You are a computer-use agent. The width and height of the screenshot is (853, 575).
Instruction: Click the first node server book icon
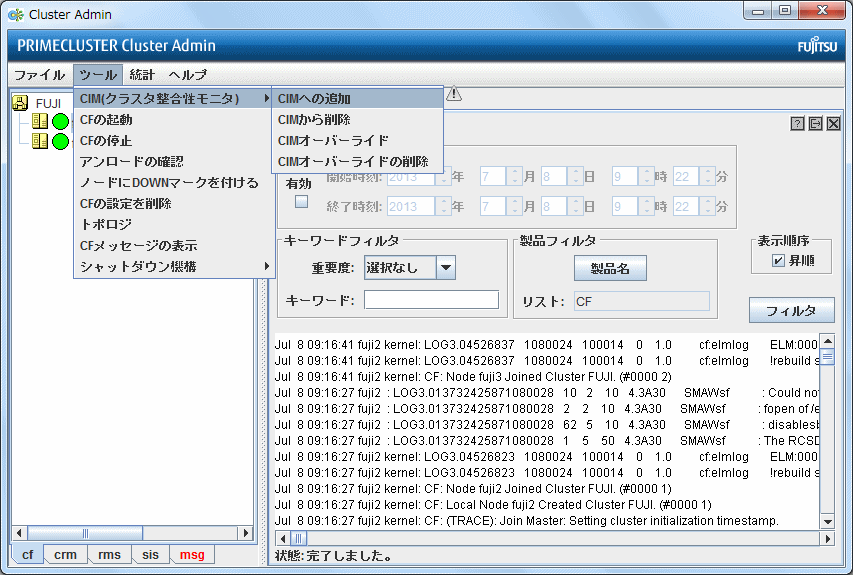click(x=40, y=121)
